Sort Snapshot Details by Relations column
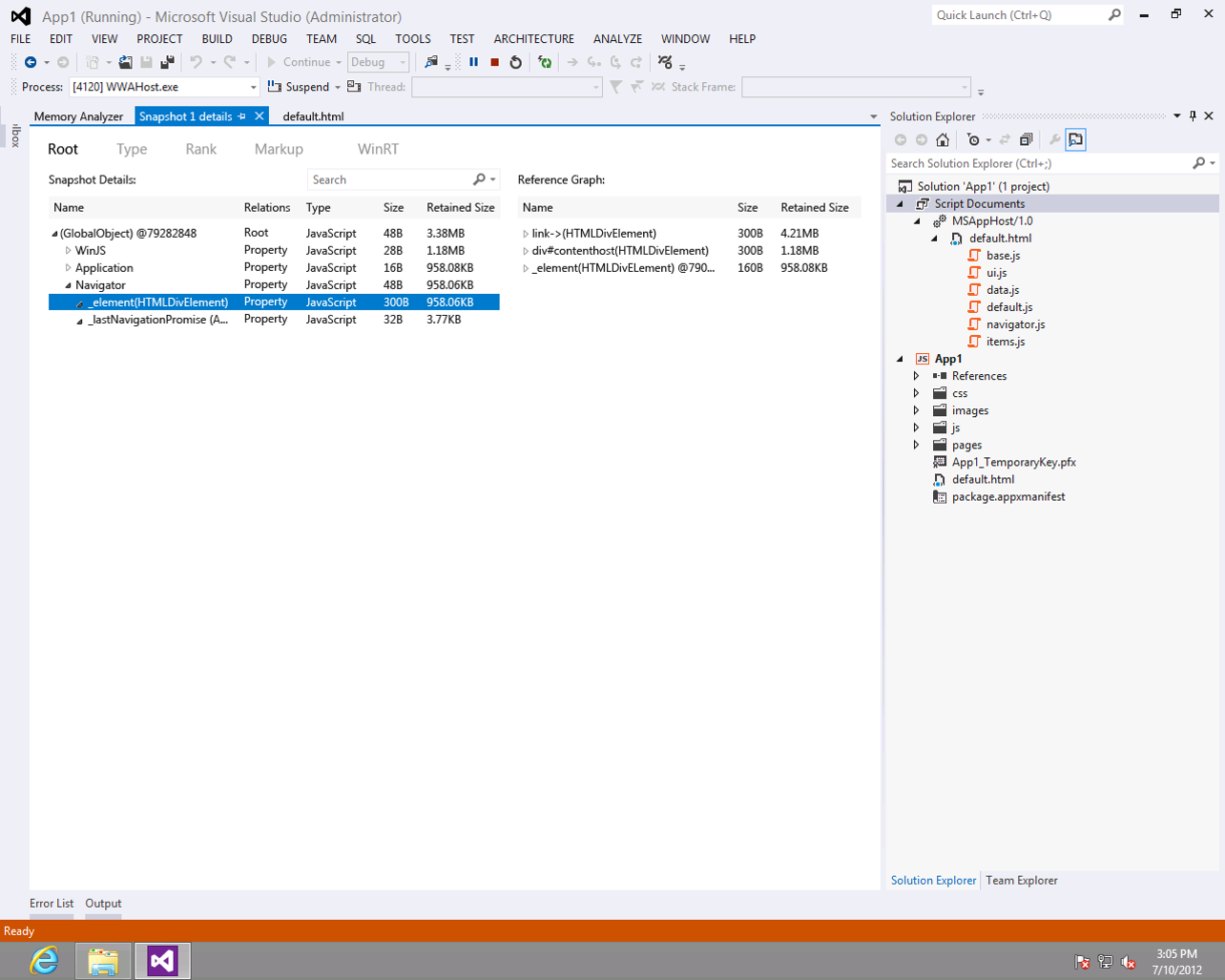 267,207
